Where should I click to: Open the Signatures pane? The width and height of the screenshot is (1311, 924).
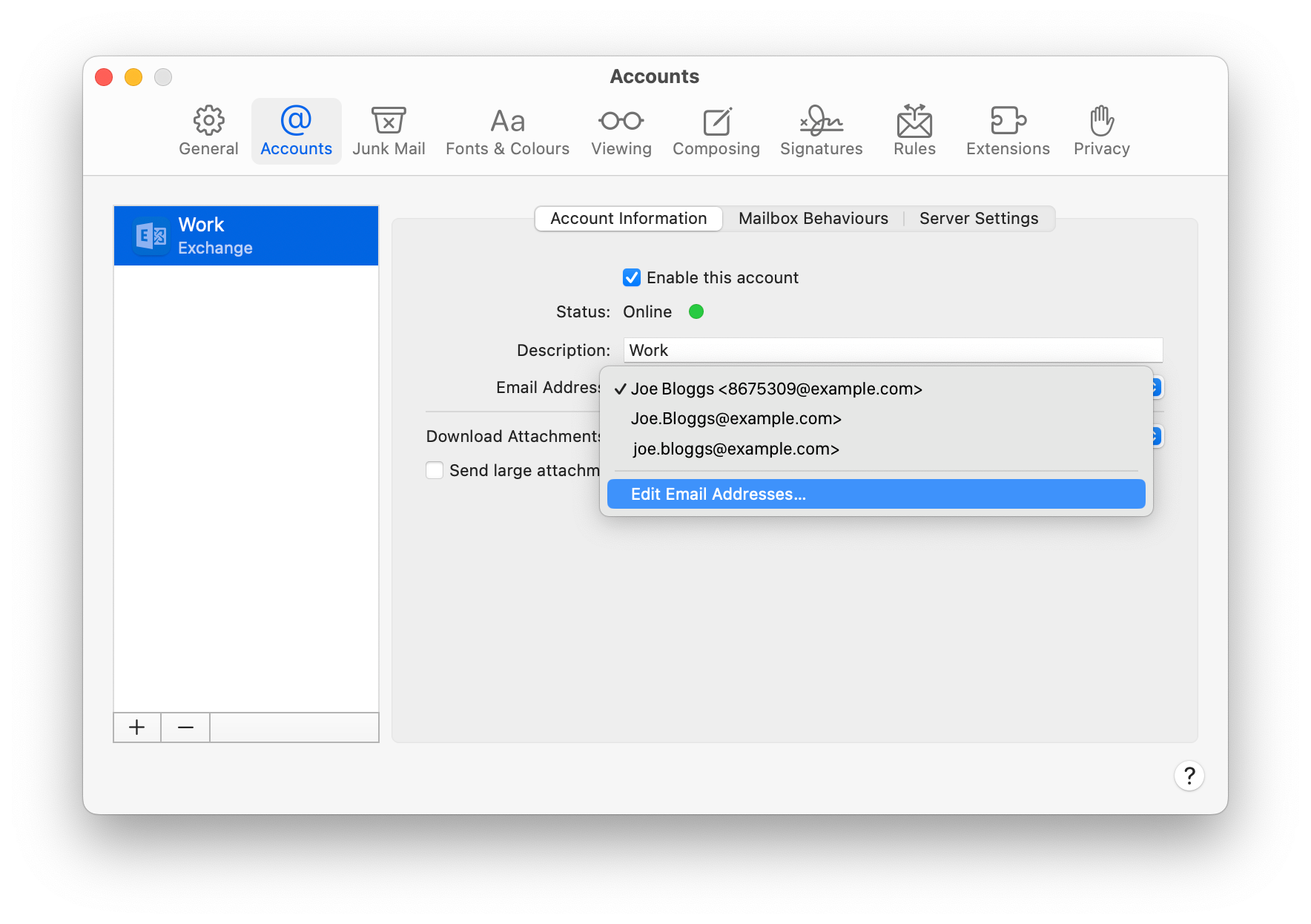(x=821, y=131)
